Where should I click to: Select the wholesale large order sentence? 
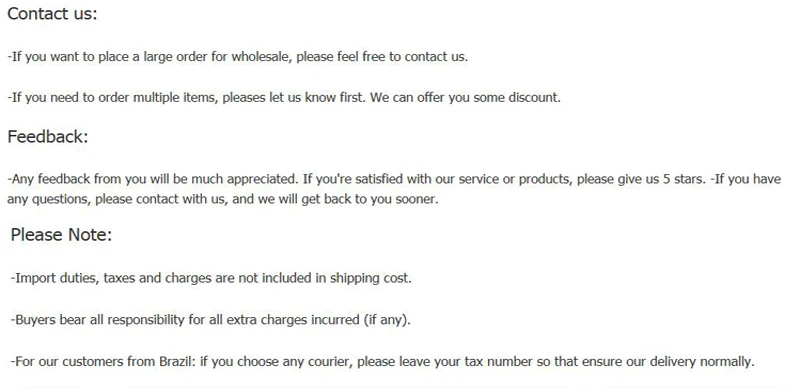point(237,57)
